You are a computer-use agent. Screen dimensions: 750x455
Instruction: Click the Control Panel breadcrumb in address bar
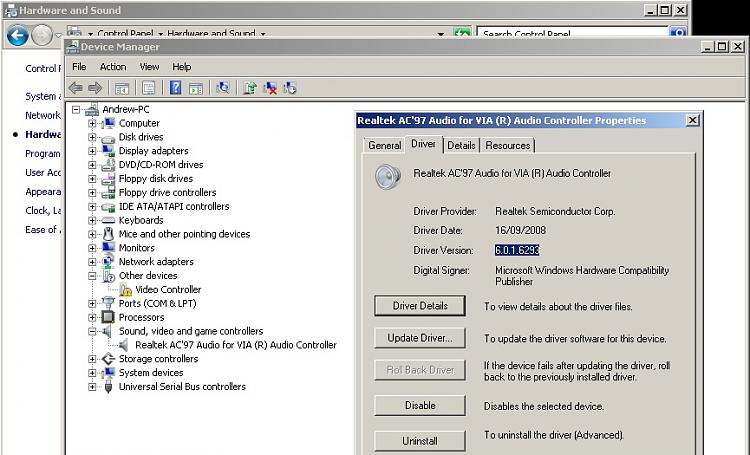pos(125,33)
